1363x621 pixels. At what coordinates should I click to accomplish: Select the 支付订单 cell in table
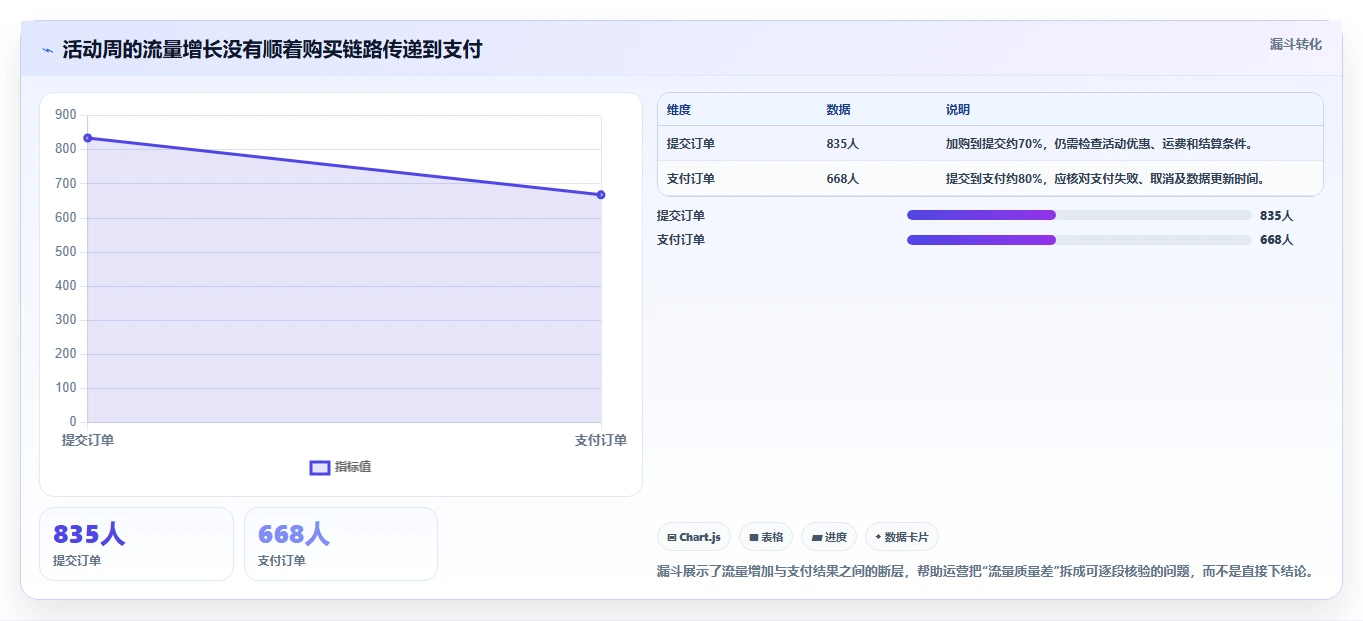691,179
